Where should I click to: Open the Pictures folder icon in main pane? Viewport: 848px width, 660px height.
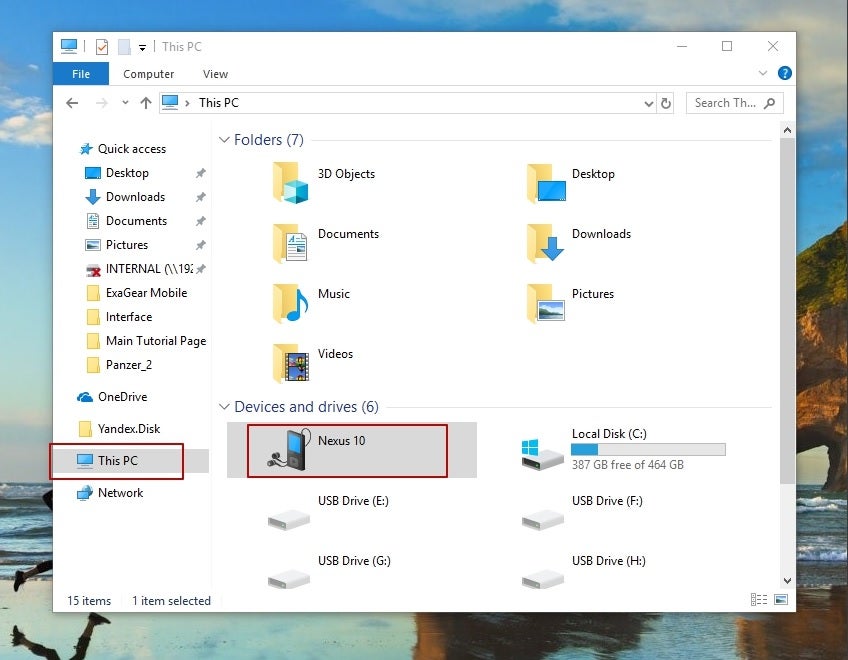coord(546,303)
